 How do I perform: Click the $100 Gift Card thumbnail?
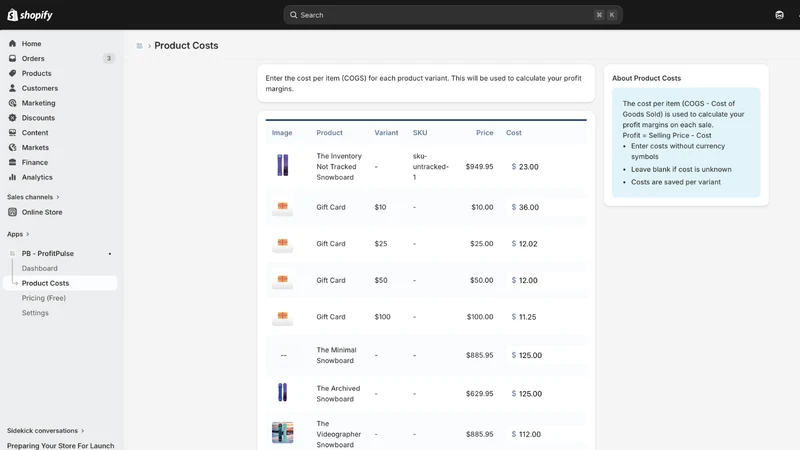pos(283,317)
